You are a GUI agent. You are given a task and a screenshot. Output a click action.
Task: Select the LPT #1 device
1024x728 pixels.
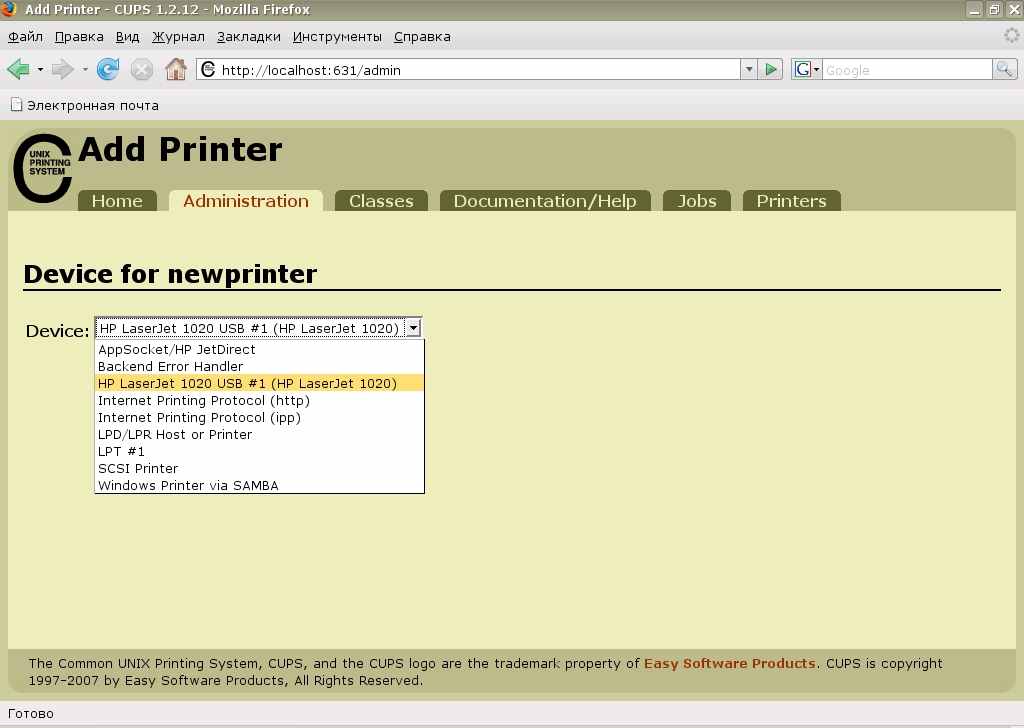(259, 451)
